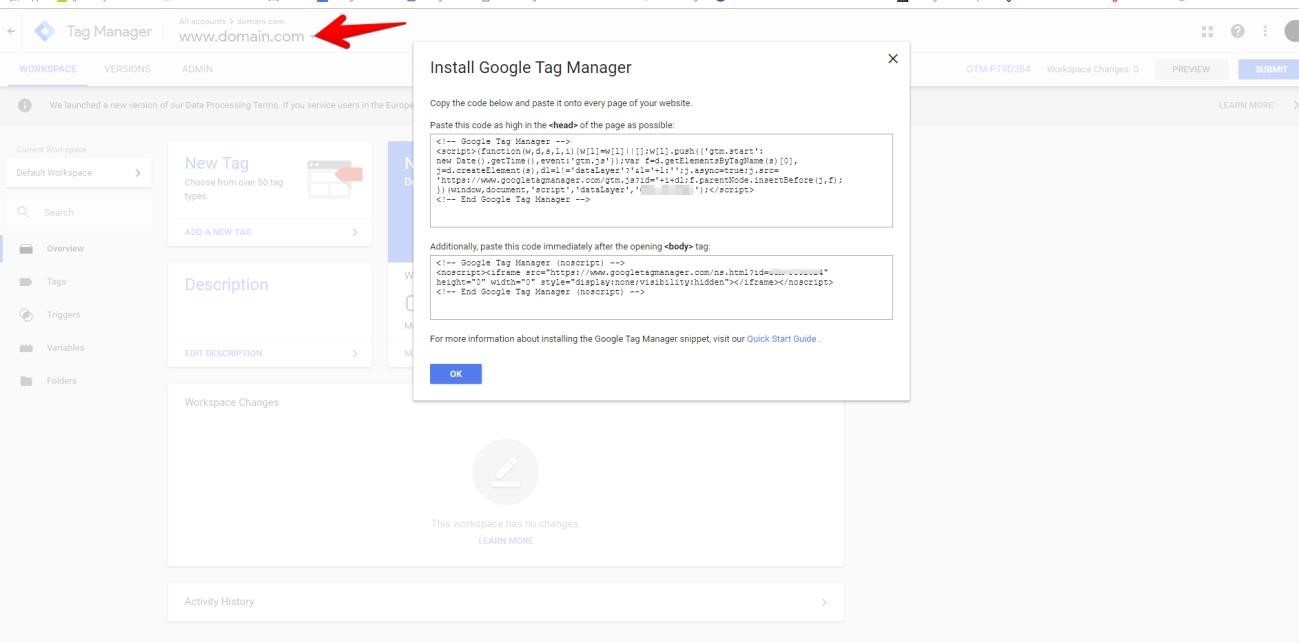Click the Preview button
The width and height of the screenshot is (1299, 643).
coord(1190,69)
